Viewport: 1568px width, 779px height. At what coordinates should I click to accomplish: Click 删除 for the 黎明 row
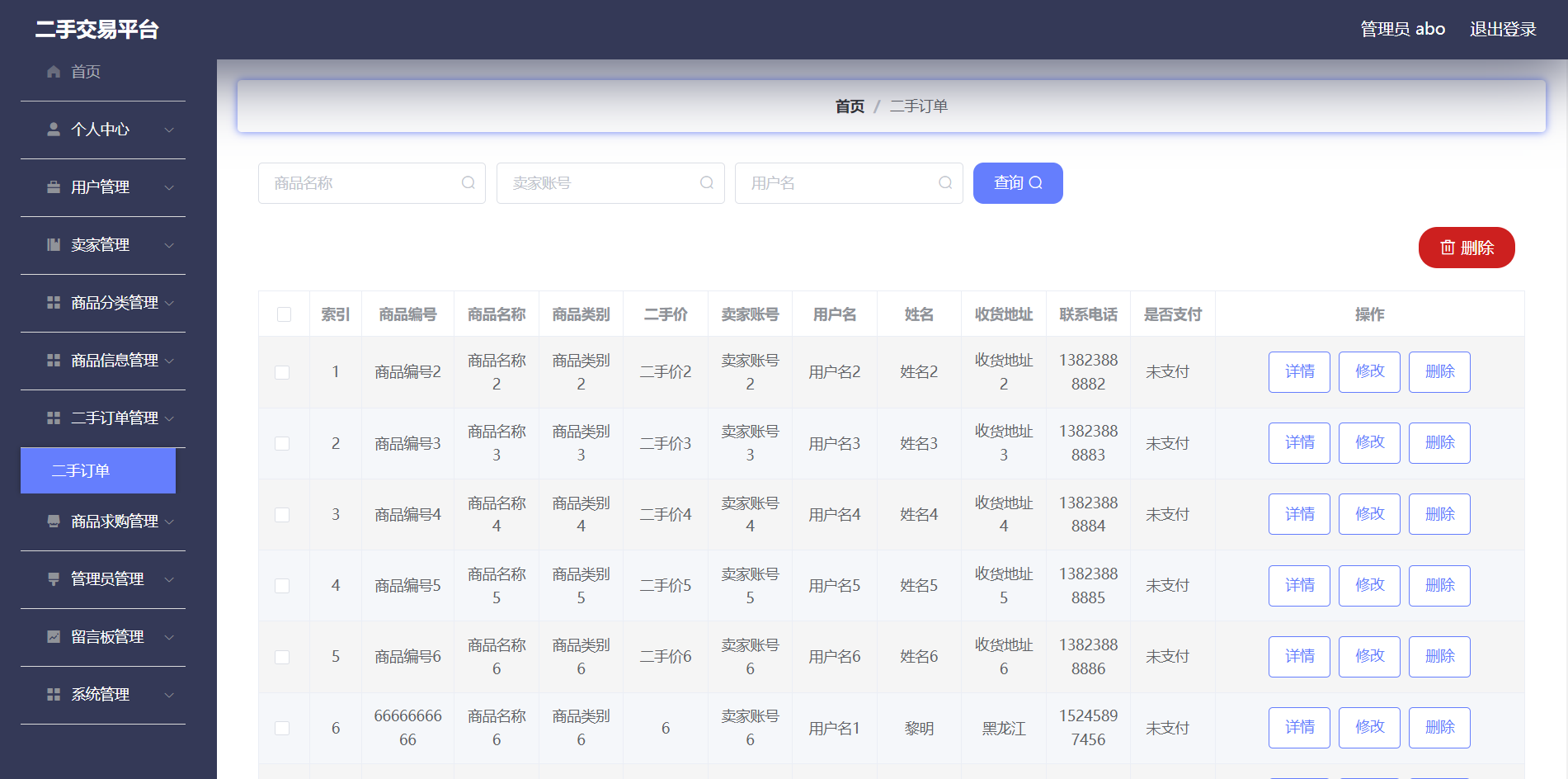point(1439,727)
